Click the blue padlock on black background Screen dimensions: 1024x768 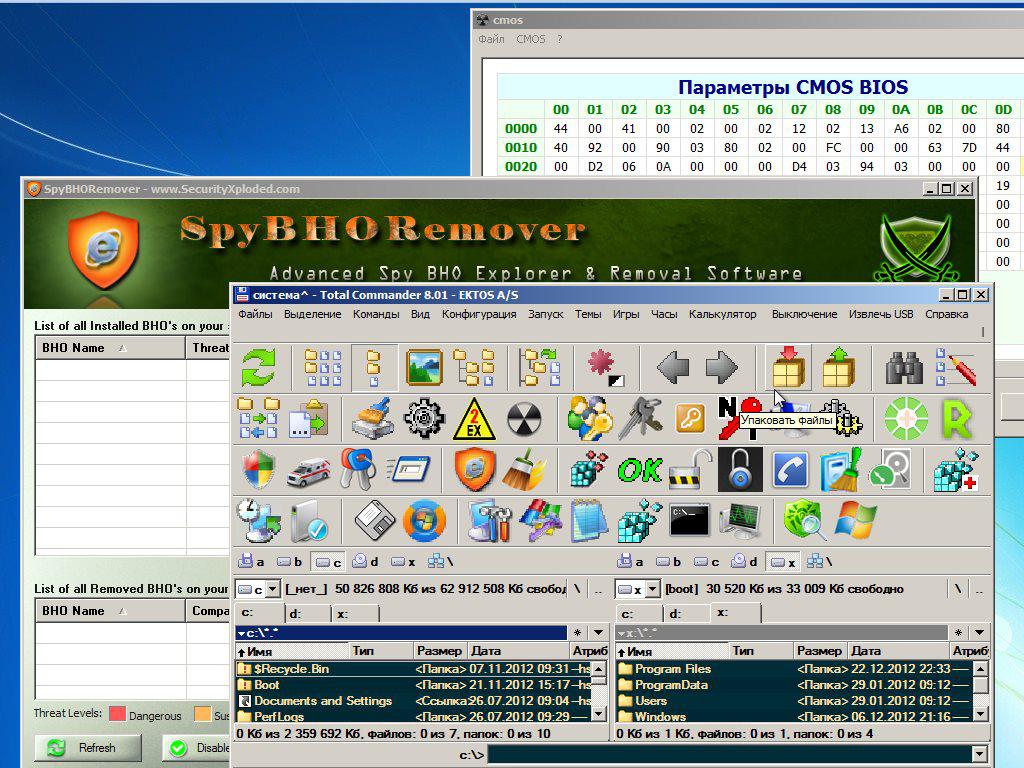click(x=740, y=469)
